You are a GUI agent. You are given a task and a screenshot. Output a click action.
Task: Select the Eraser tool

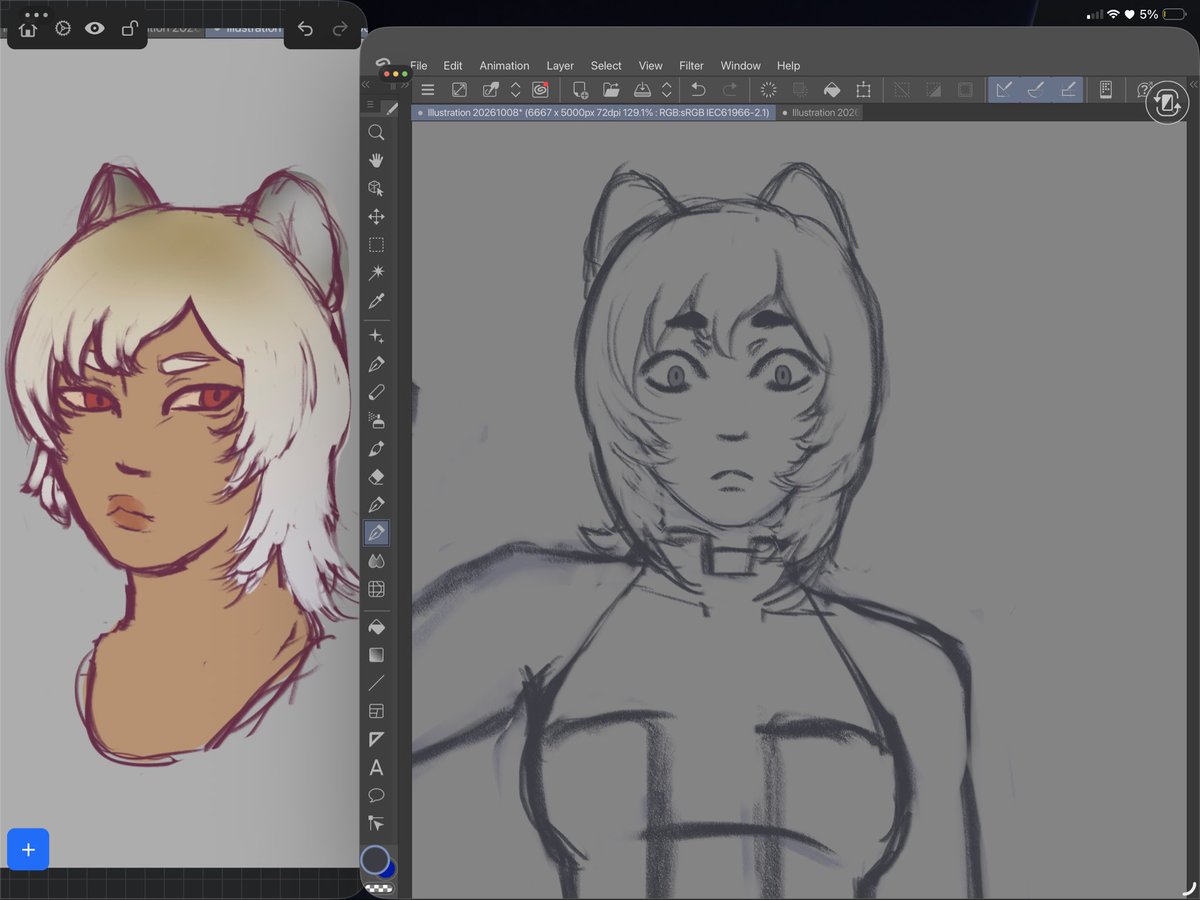[376, 477]
